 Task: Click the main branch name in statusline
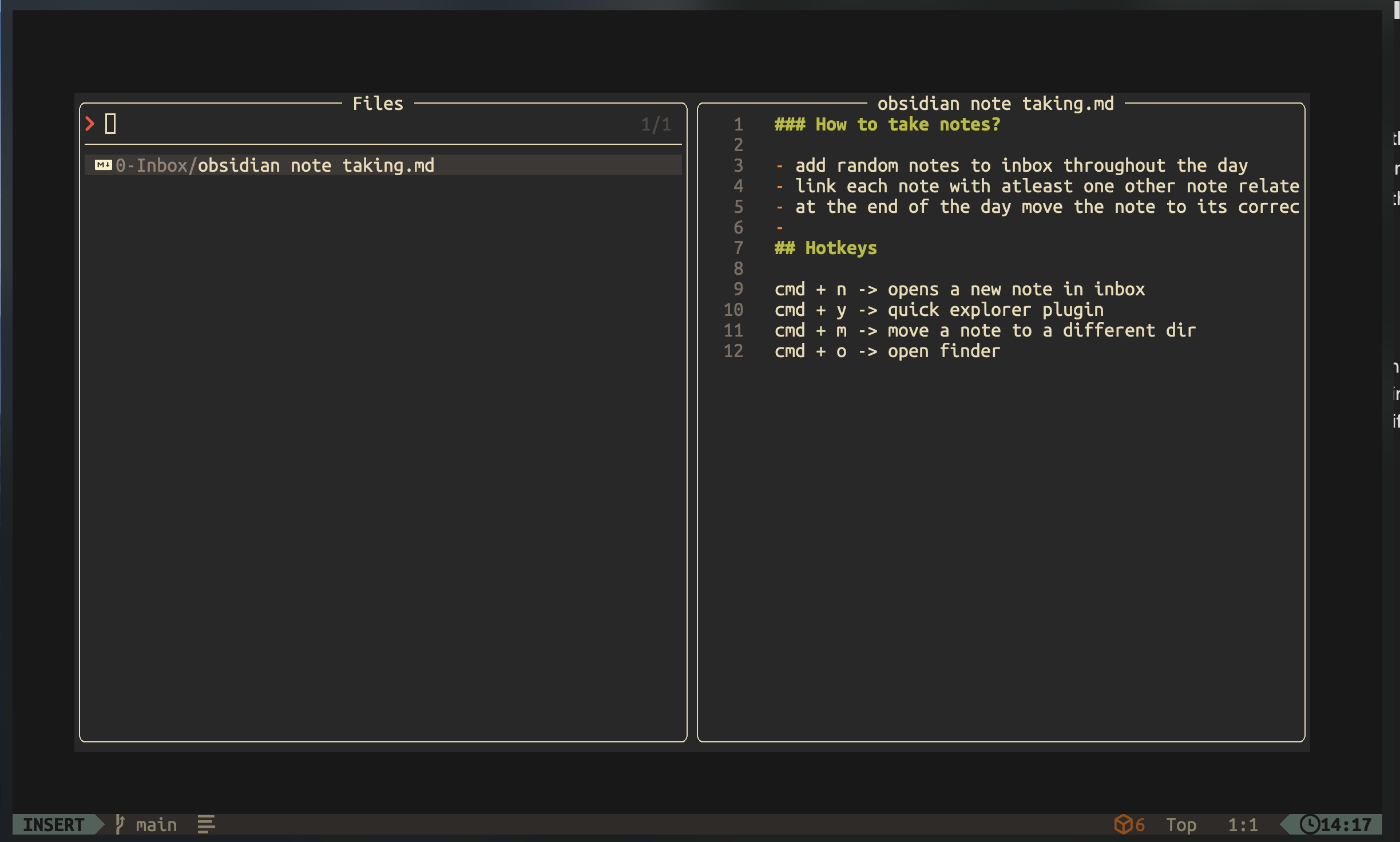coord(156,824)
